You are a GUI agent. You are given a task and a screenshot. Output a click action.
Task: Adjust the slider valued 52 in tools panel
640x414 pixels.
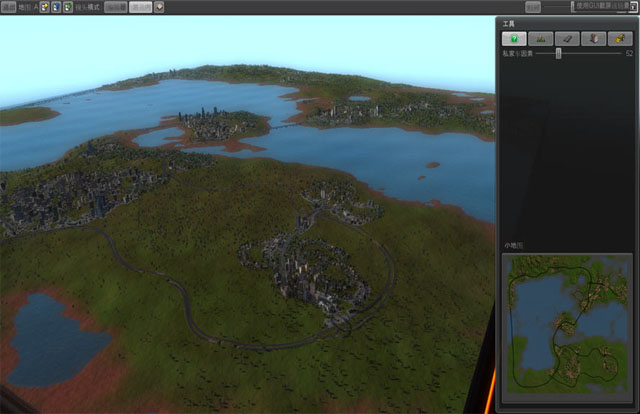[558, 53]
